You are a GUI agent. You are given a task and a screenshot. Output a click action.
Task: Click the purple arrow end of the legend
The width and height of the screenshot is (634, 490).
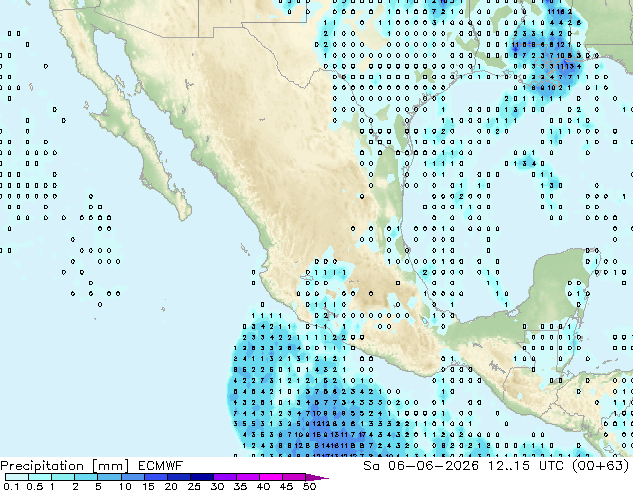(317, 477)
